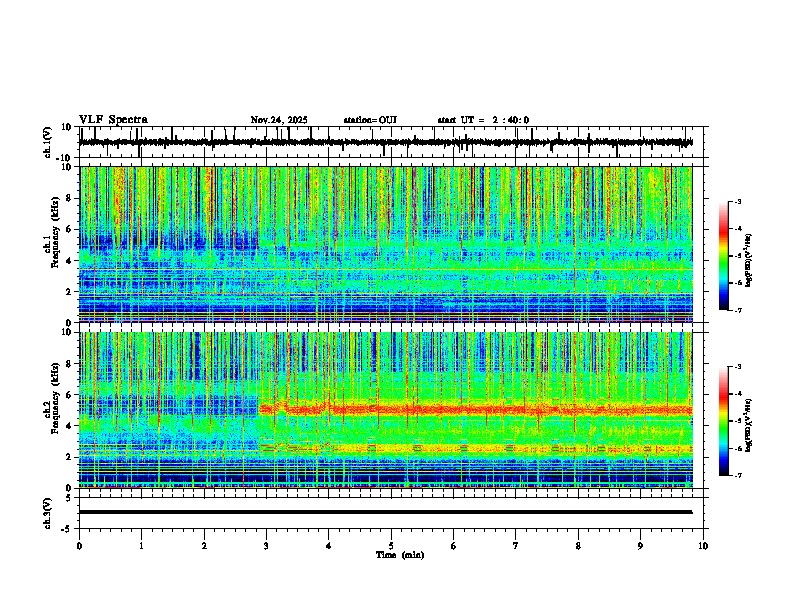
Task: Click ch.2 color scale PSD label
Action: click(x=749, y=425)
